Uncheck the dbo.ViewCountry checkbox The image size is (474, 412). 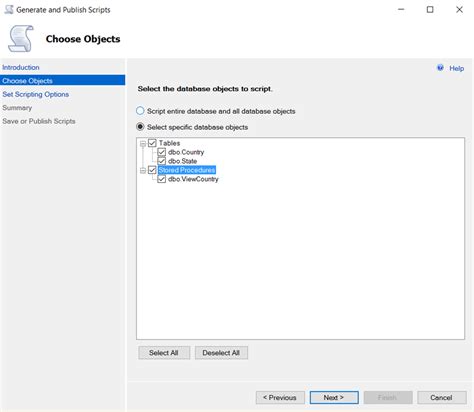162,179
